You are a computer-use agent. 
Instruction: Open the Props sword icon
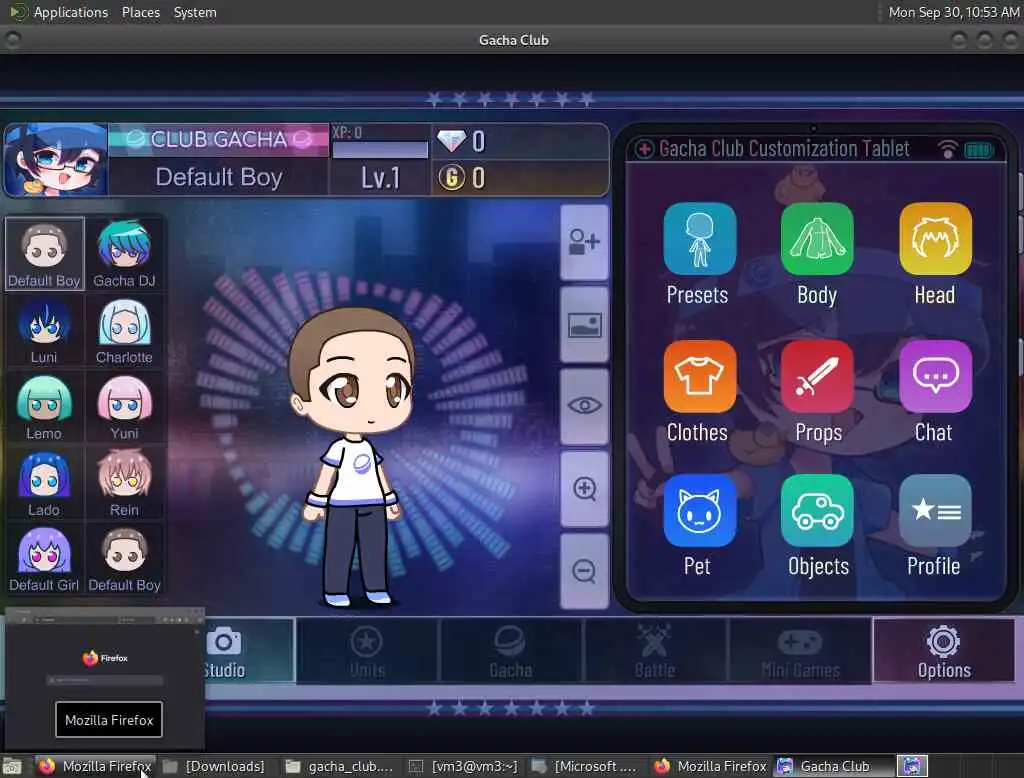click(x=817, y=376)
